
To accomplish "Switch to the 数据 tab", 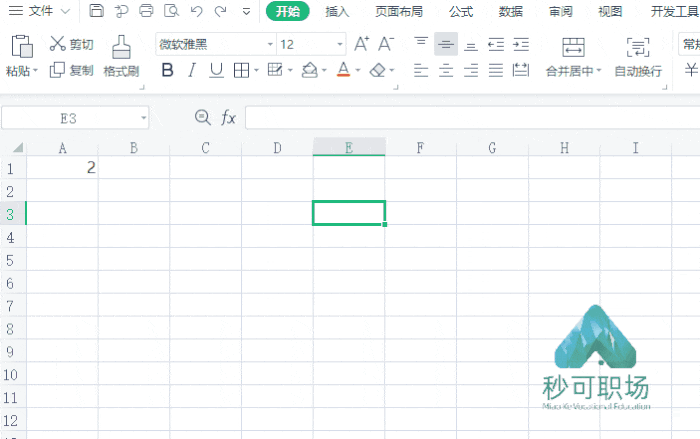I will pos(510,12).
